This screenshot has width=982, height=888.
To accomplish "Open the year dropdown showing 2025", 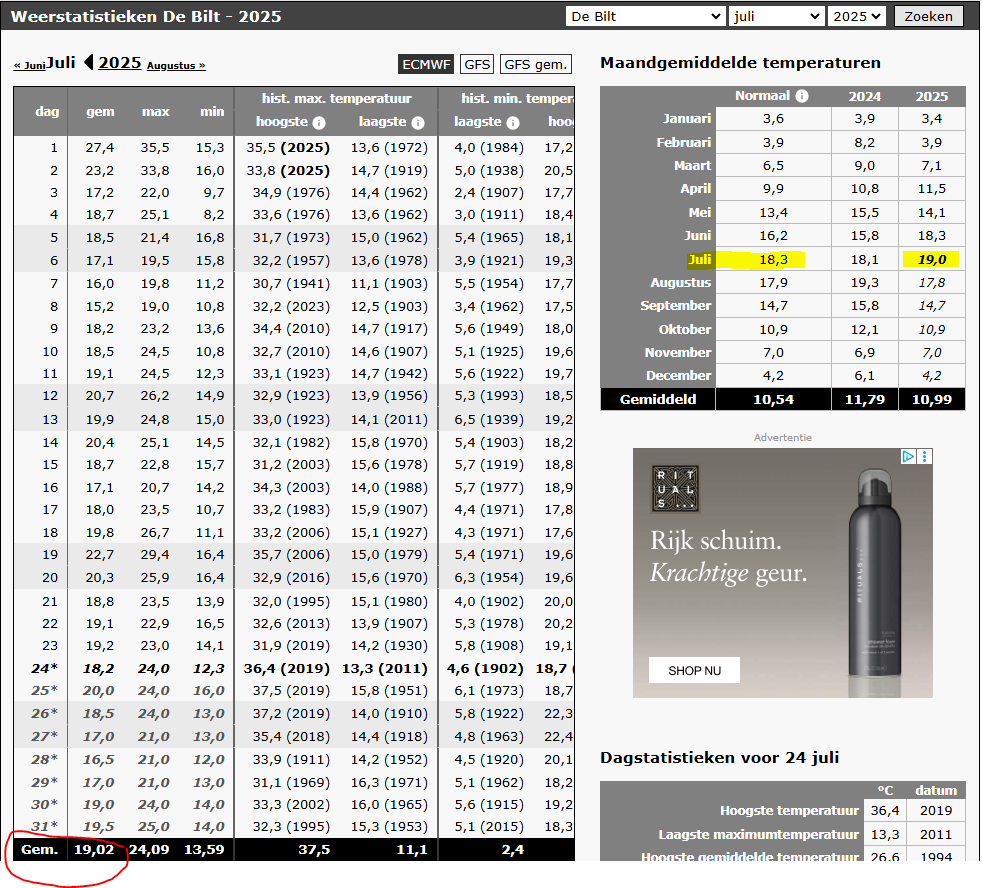I will click(x=856, y=16).
